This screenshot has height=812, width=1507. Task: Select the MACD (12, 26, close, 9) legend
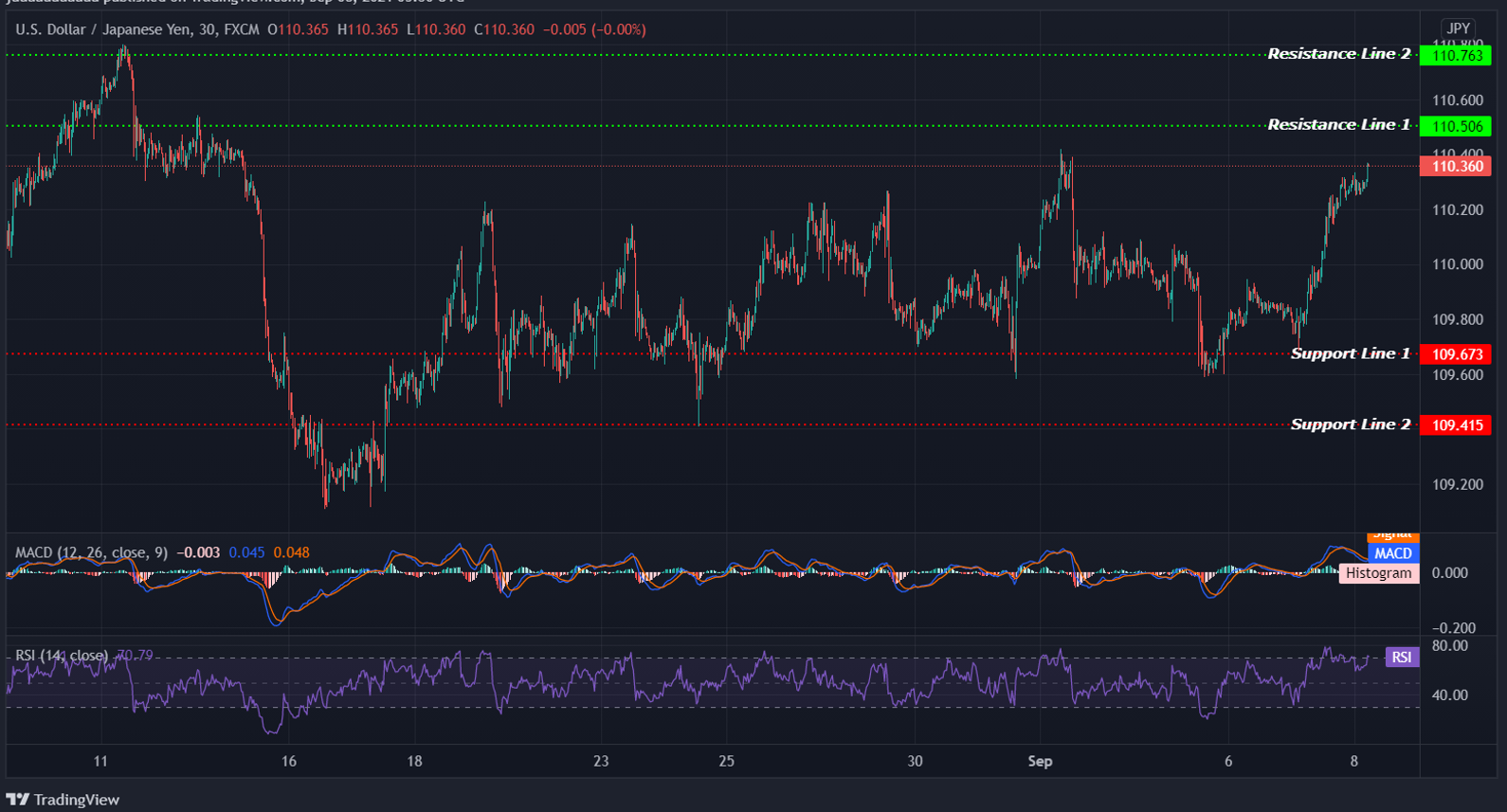tap(92, 552)
